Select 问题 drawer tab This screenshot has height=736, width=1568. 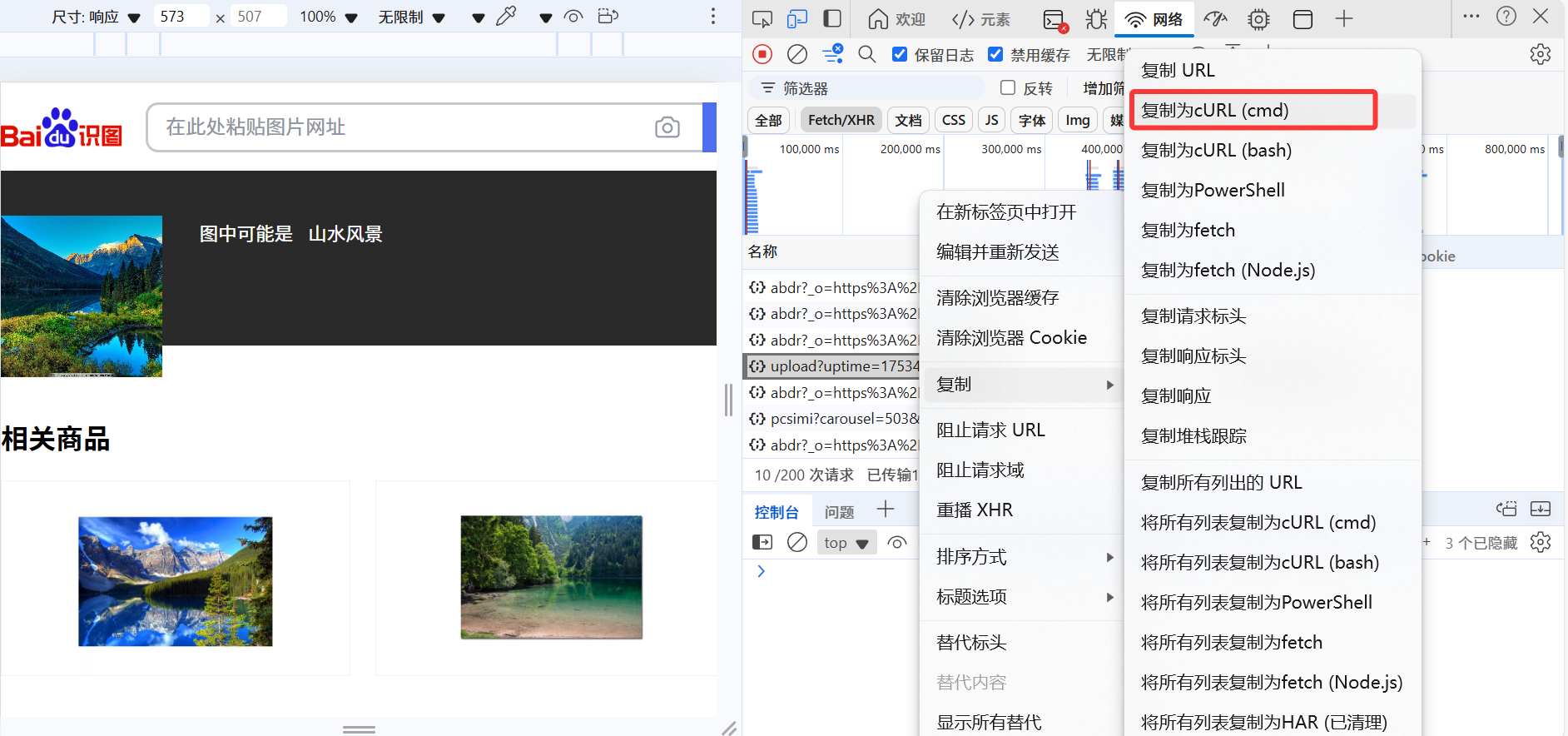839,512
